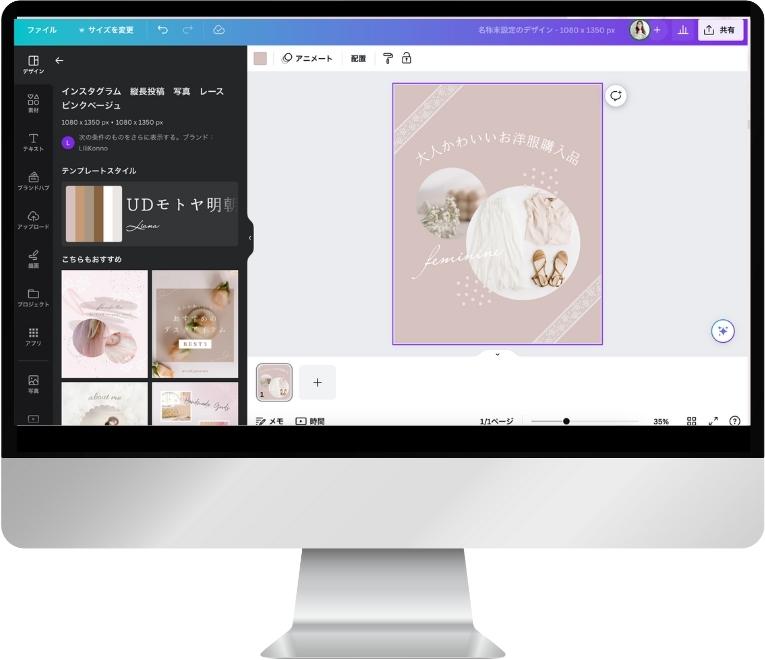Image resolution: width=765 pixels, height=660 pixels.
Task: Click the 共有 share button
Action: pos(720,30)
